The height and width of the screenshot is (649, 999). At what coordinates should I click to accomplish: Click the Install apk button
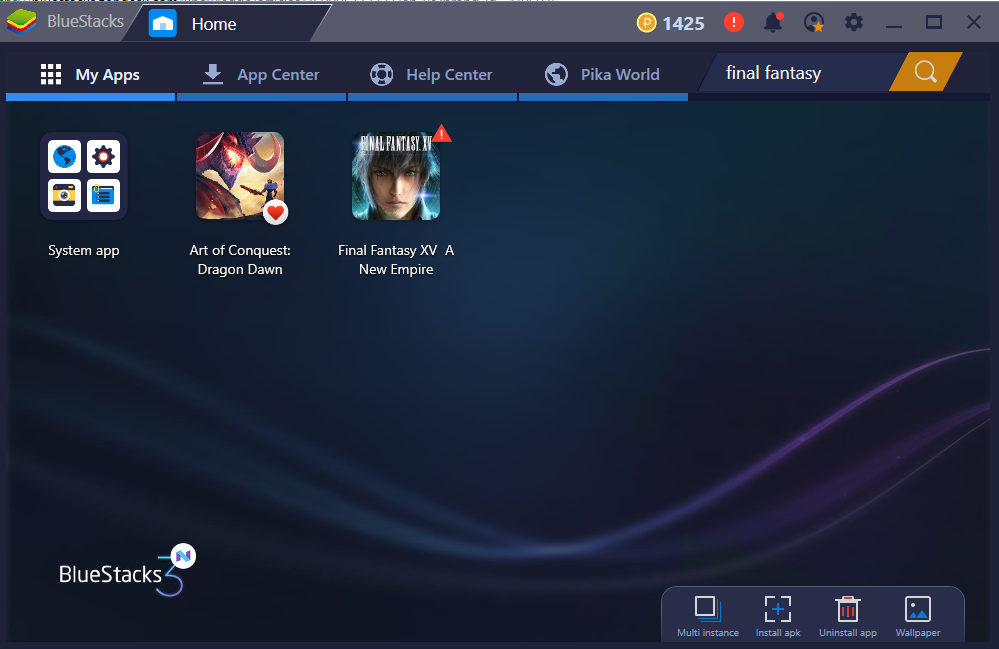click(778, 617)
